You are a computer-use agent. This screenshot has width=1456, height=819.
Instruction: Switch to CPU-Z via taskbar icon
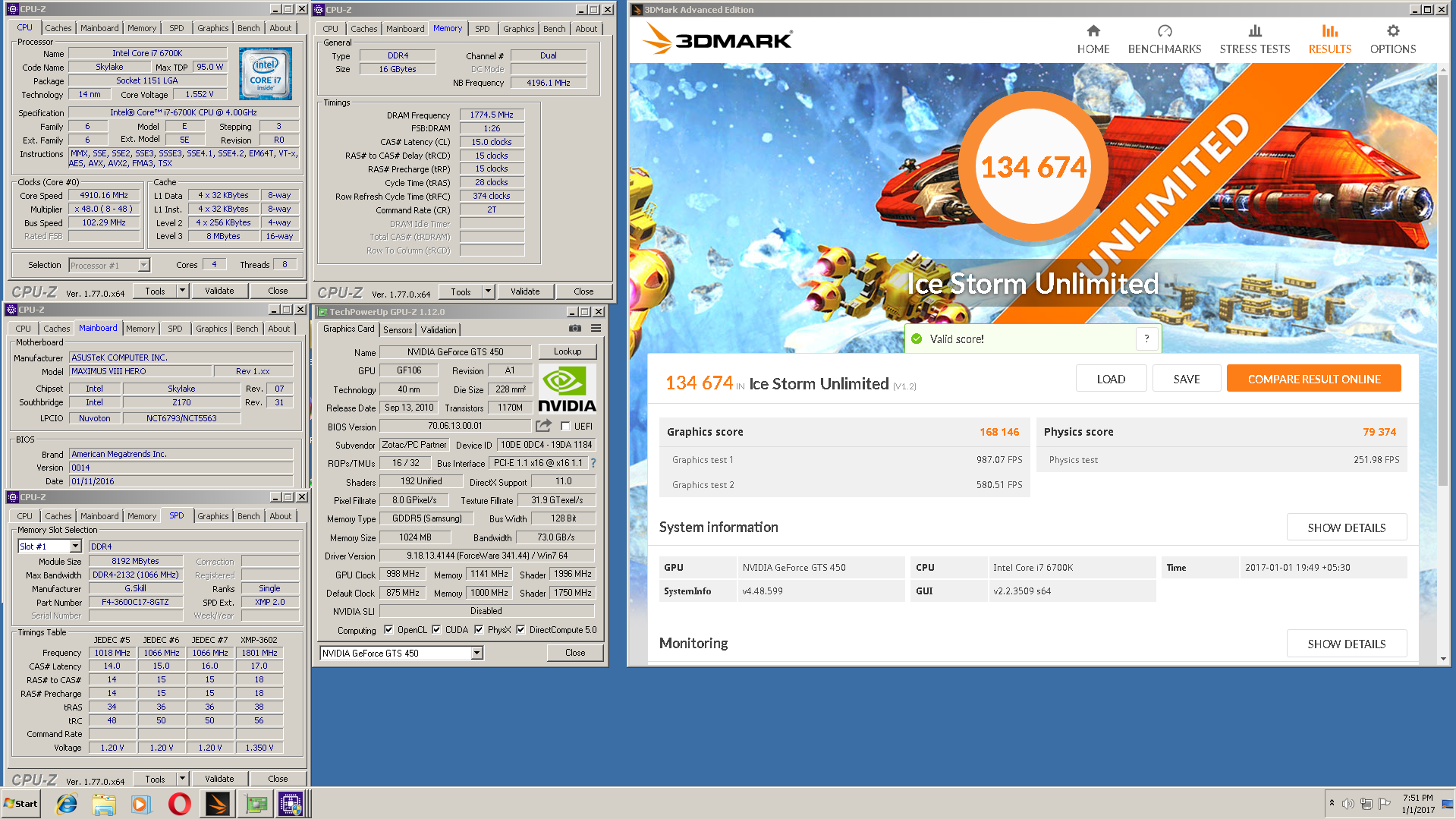[x=291, y=804]
